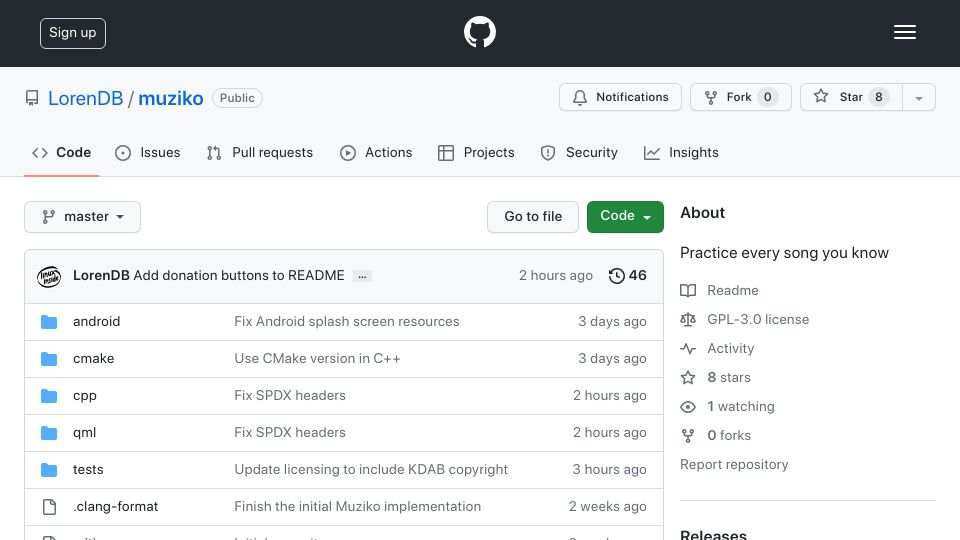Click the Readme book icon in About
This screenshot has width=960, height=540.
click(688, 290)
